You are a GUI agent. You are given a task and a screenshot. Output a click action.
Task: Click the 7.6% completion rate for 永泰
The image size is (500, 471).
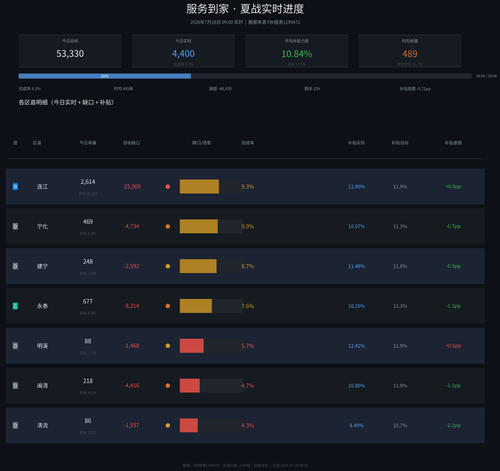tap(248, 306)
